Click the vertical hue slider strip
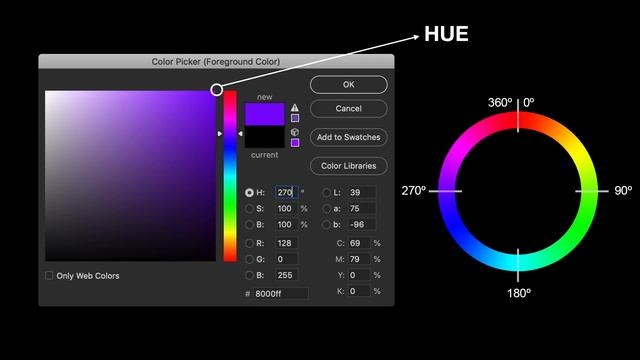The width and height of the screenshot is (640, 360). [x=230, y=176]
